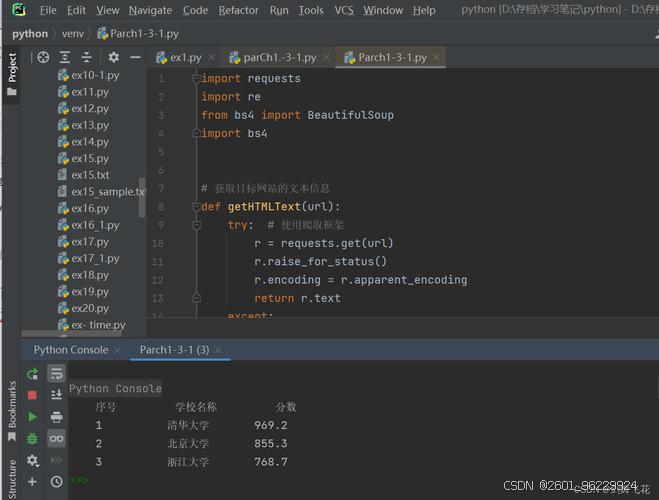Expand all items in project tree
The height and width of the screenshot is (500, 659).
tap(65, 57)
